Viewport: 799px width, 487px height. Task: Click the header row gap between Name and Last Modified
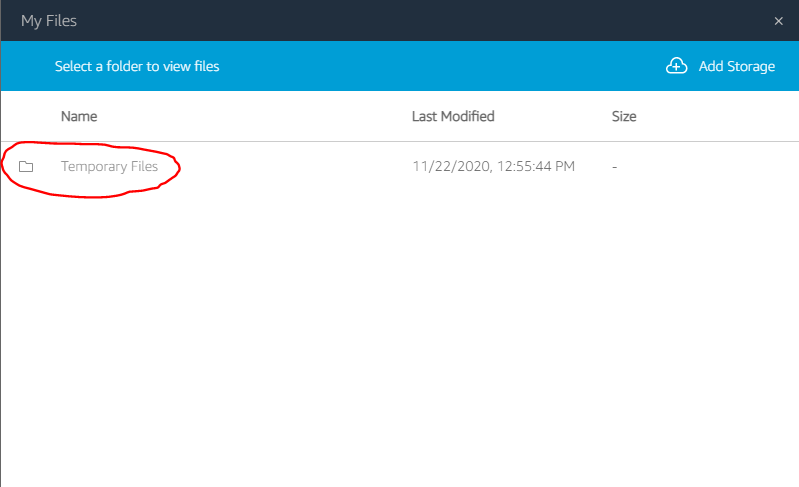click(255, 116)
